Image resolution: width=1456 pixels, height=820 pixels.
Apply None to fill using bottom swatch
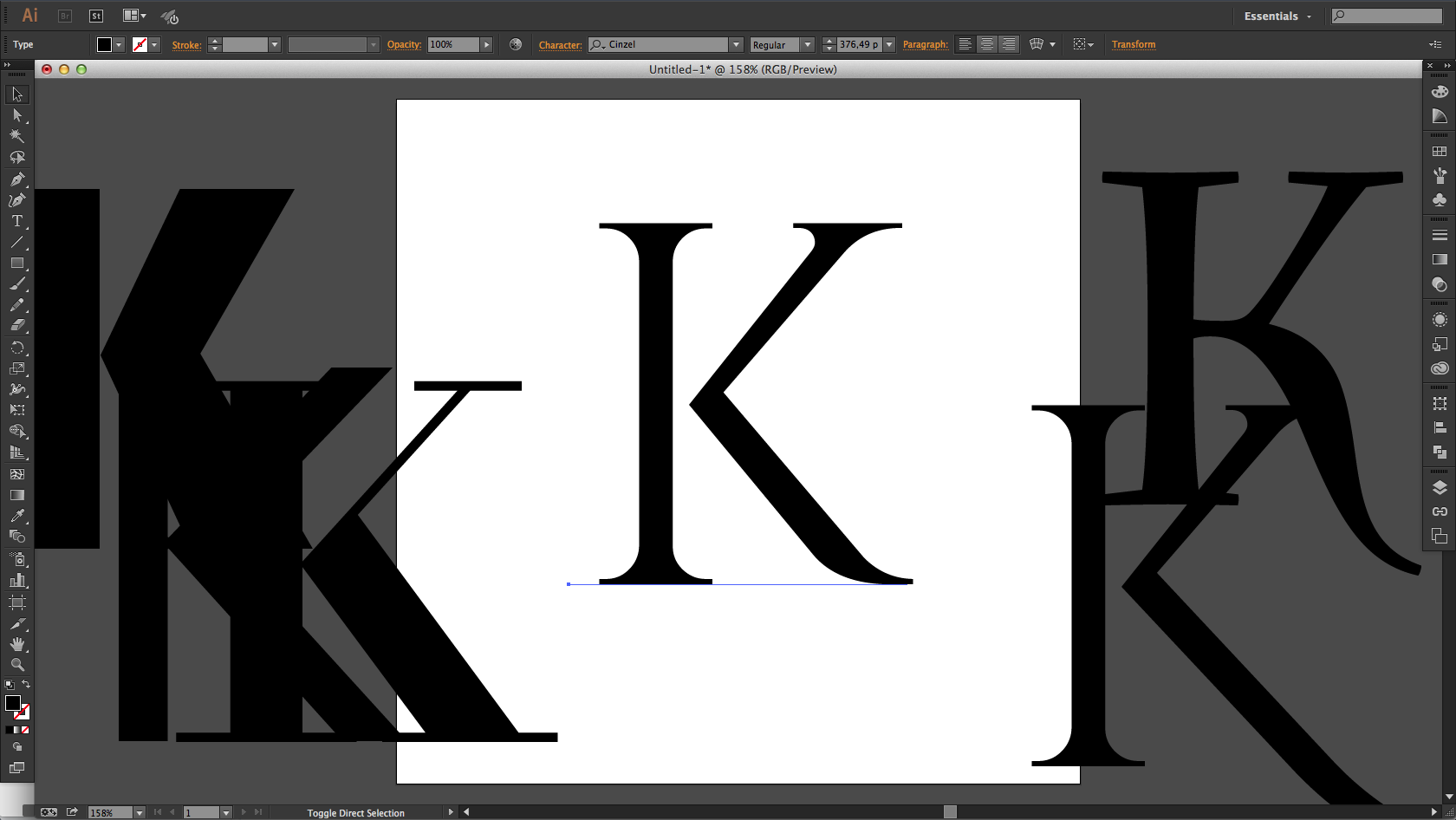tap(25, 730)
